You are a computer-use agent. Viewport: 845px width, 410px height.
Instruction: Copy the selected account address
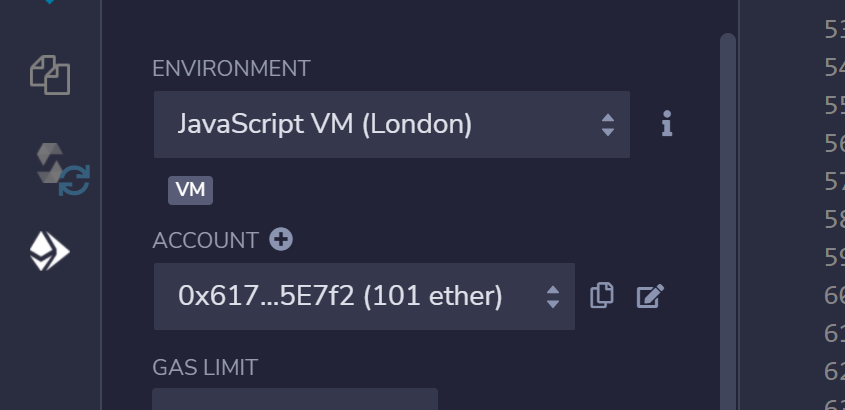coord(601,295)
